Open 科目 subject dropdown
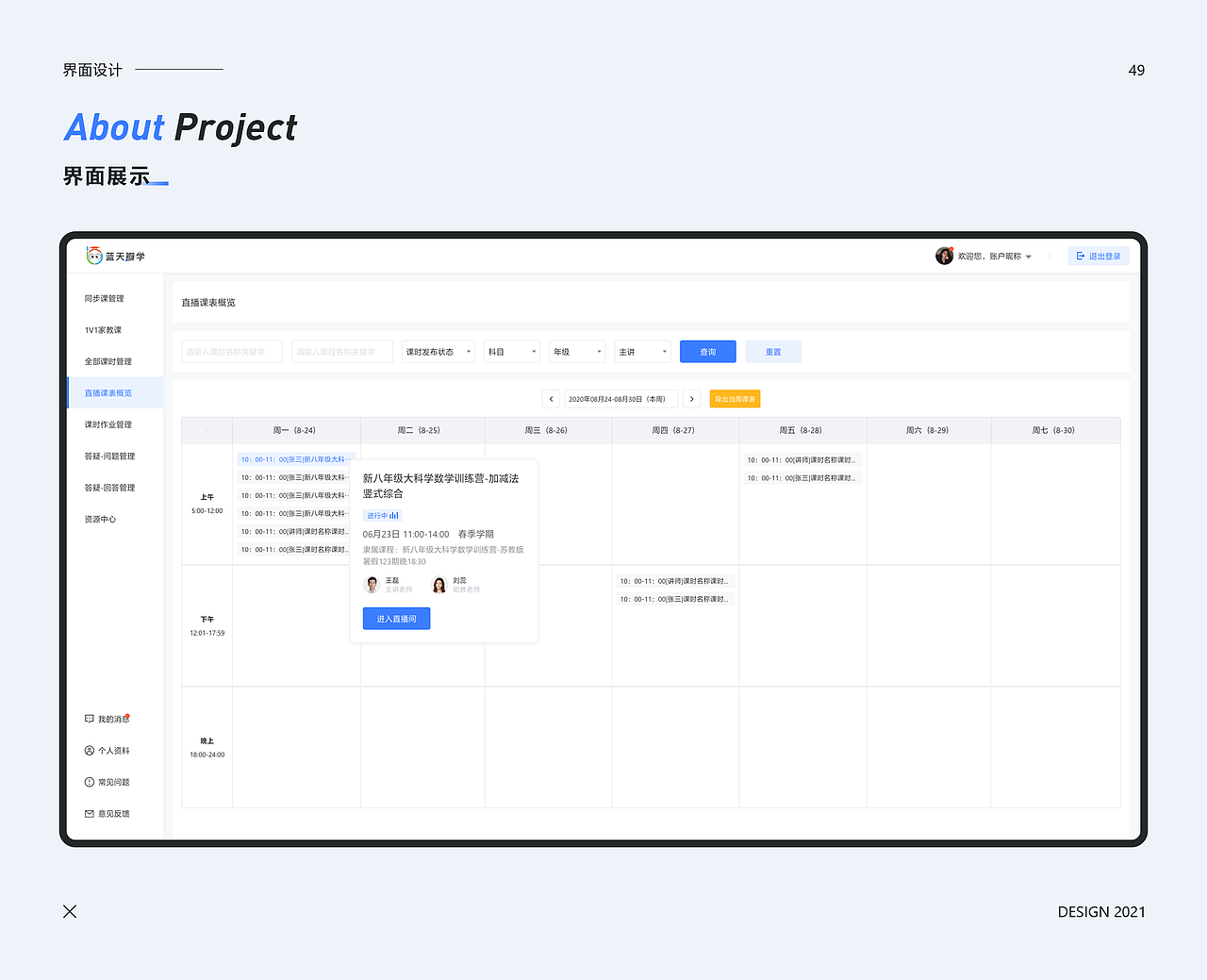Viewport: 1207px width, 980px height. coord(512,352)
